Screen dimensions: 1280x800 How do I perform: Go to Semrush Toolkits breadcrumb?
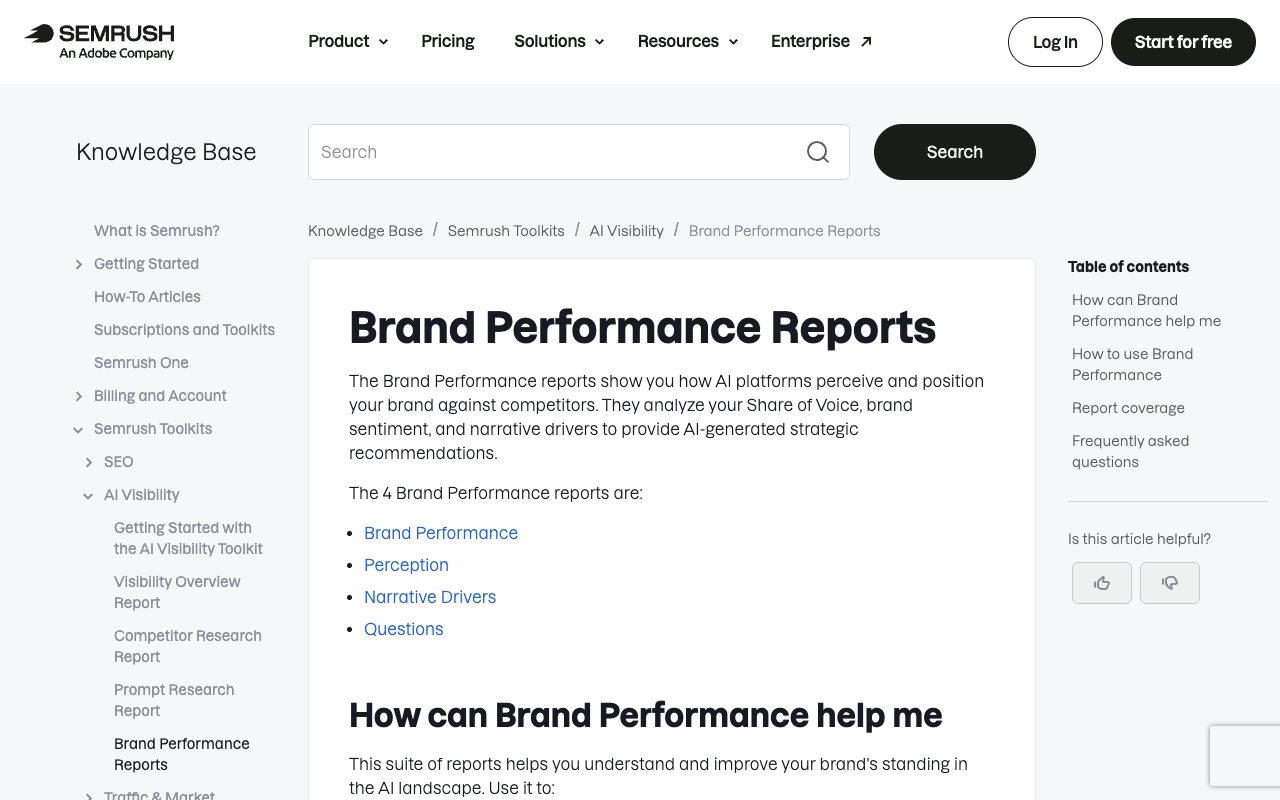[506, 231]
